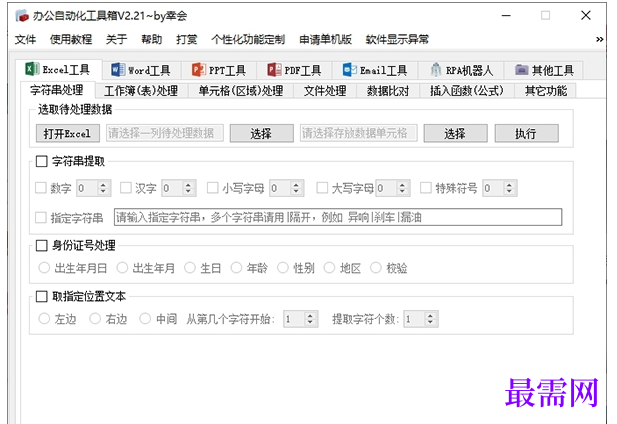Close the toolbox window
This screenshot has height=424, width=617.
coord(586,15)
